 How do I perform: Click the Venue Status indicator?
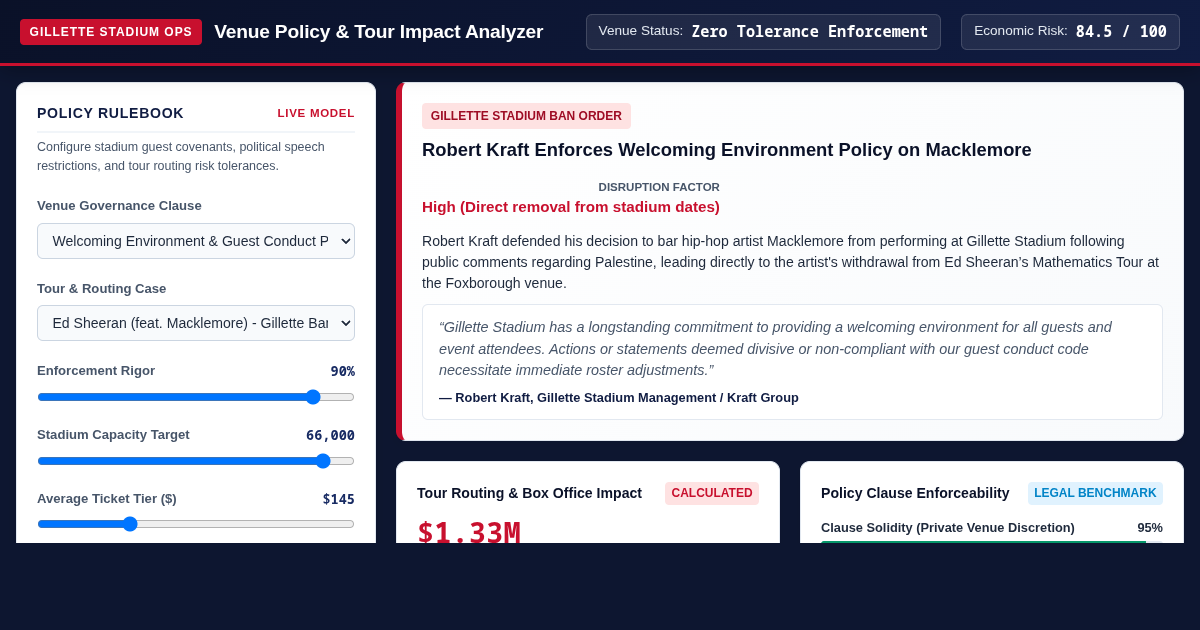[763, 32]
